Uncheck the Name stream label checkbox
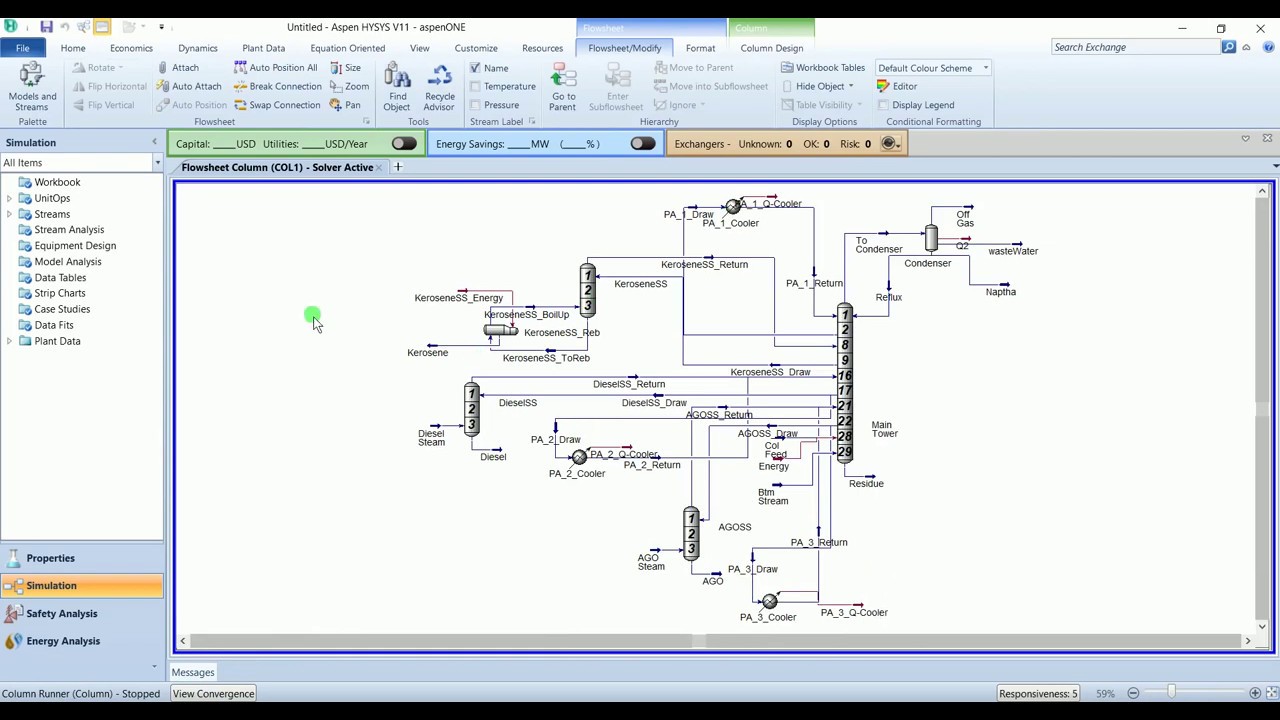 click(475, 68)
